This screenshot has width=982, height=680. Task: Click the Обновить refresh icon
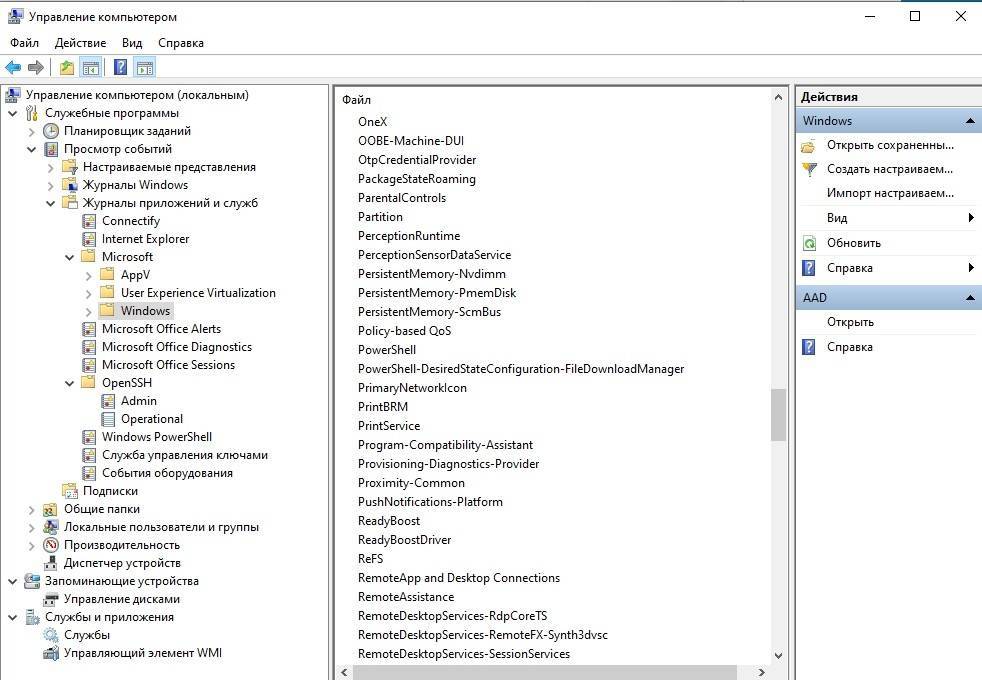tap(810, 243)
